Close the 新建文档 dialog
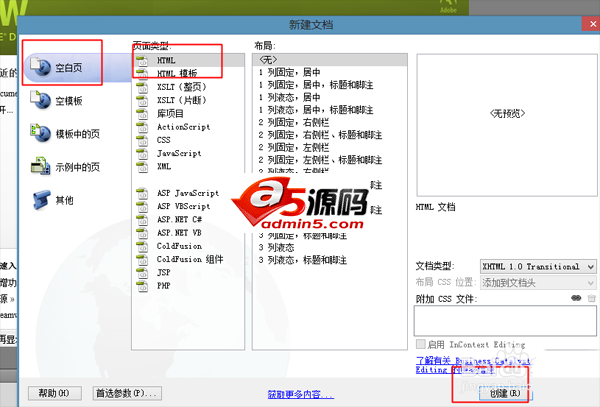Viewport: 600px width, 407px height. pos(592,24)
